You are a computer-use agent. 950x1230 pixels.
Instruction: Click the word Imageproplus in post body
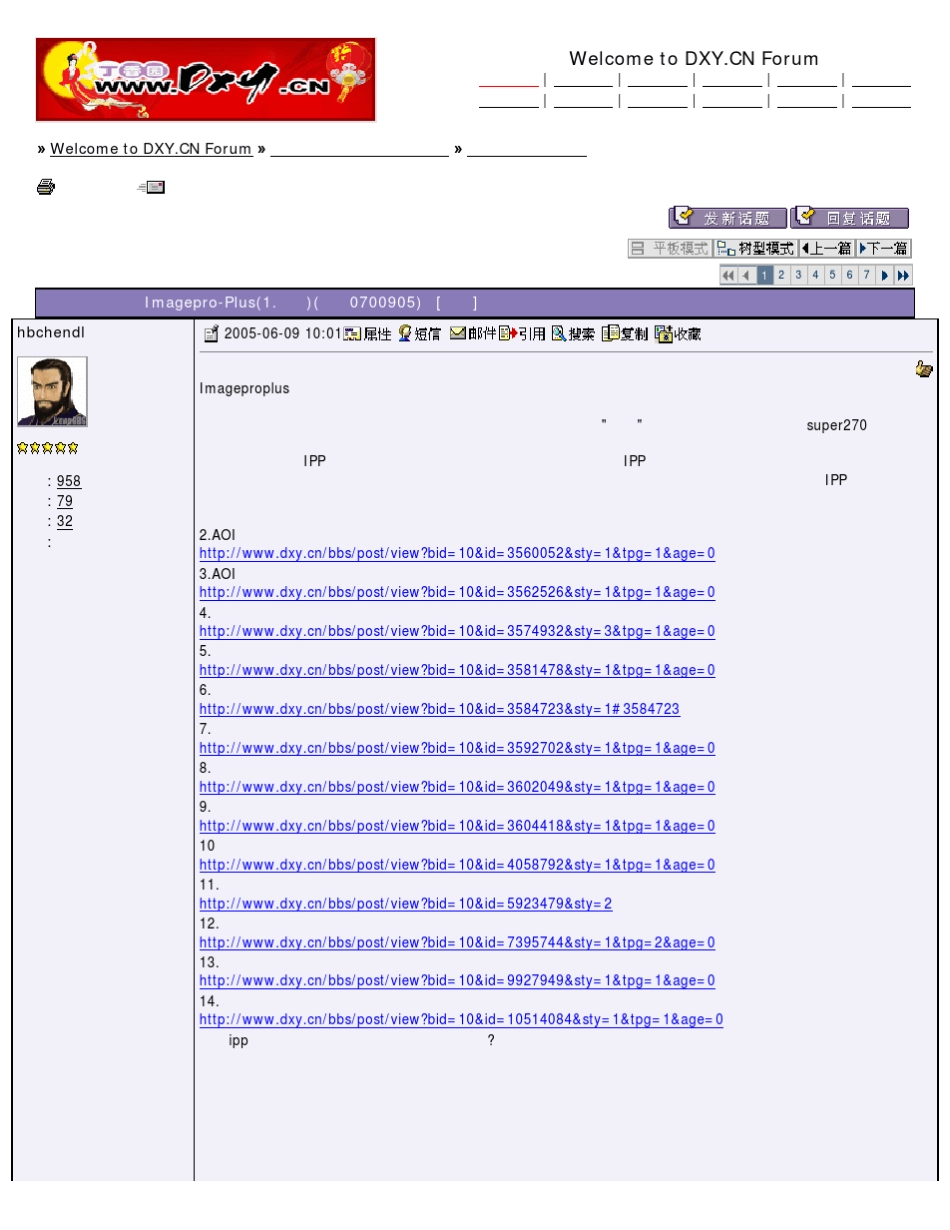coord(244,389)
